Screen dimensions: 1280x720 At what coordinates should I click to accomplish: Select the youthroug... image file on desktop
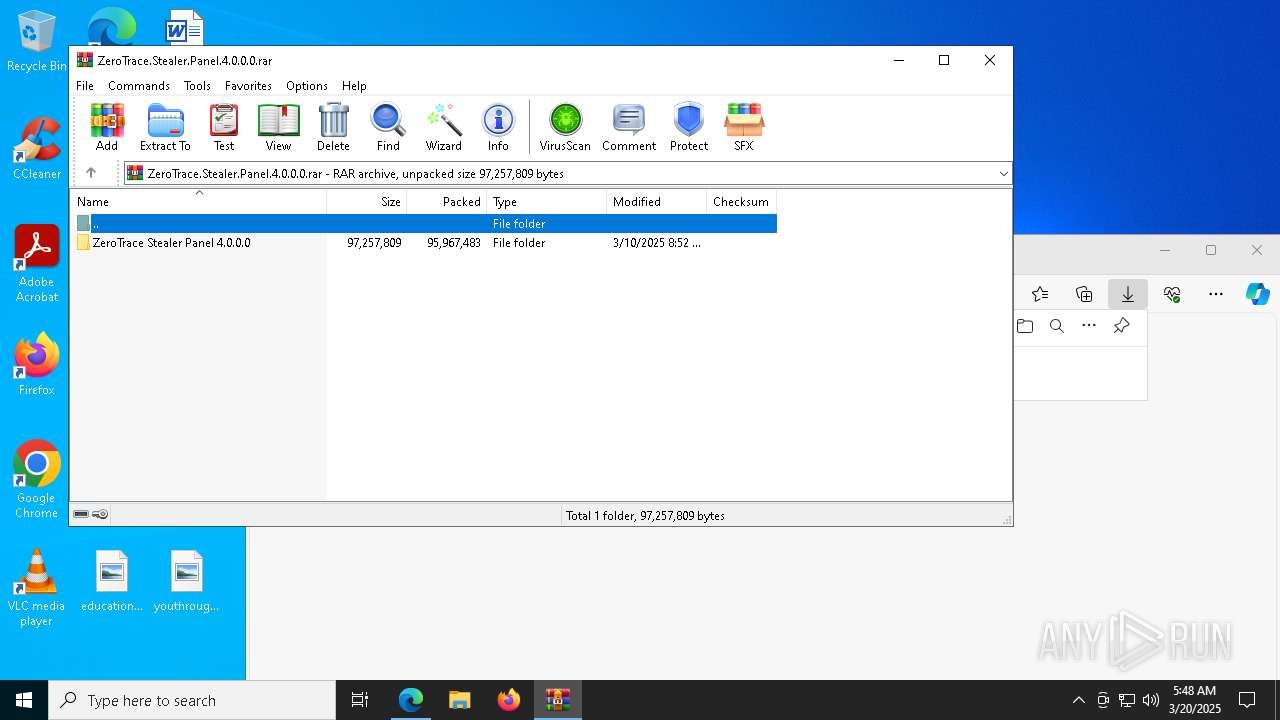[x=187, y=581]
